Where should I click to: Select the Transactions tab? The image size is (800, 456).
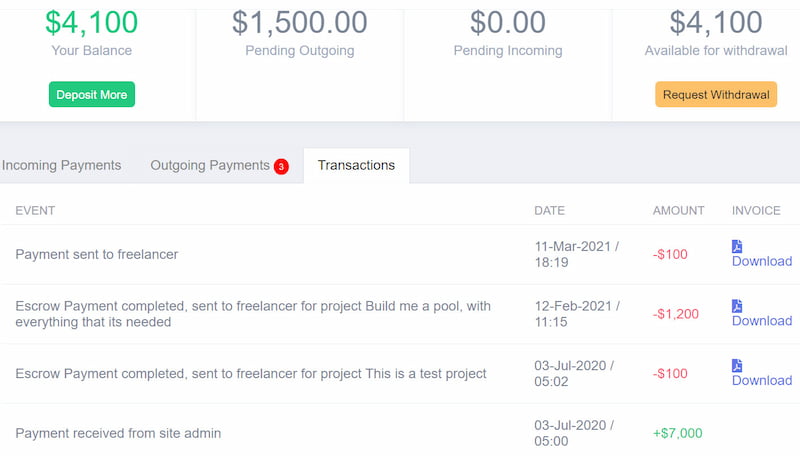(356, 165)
